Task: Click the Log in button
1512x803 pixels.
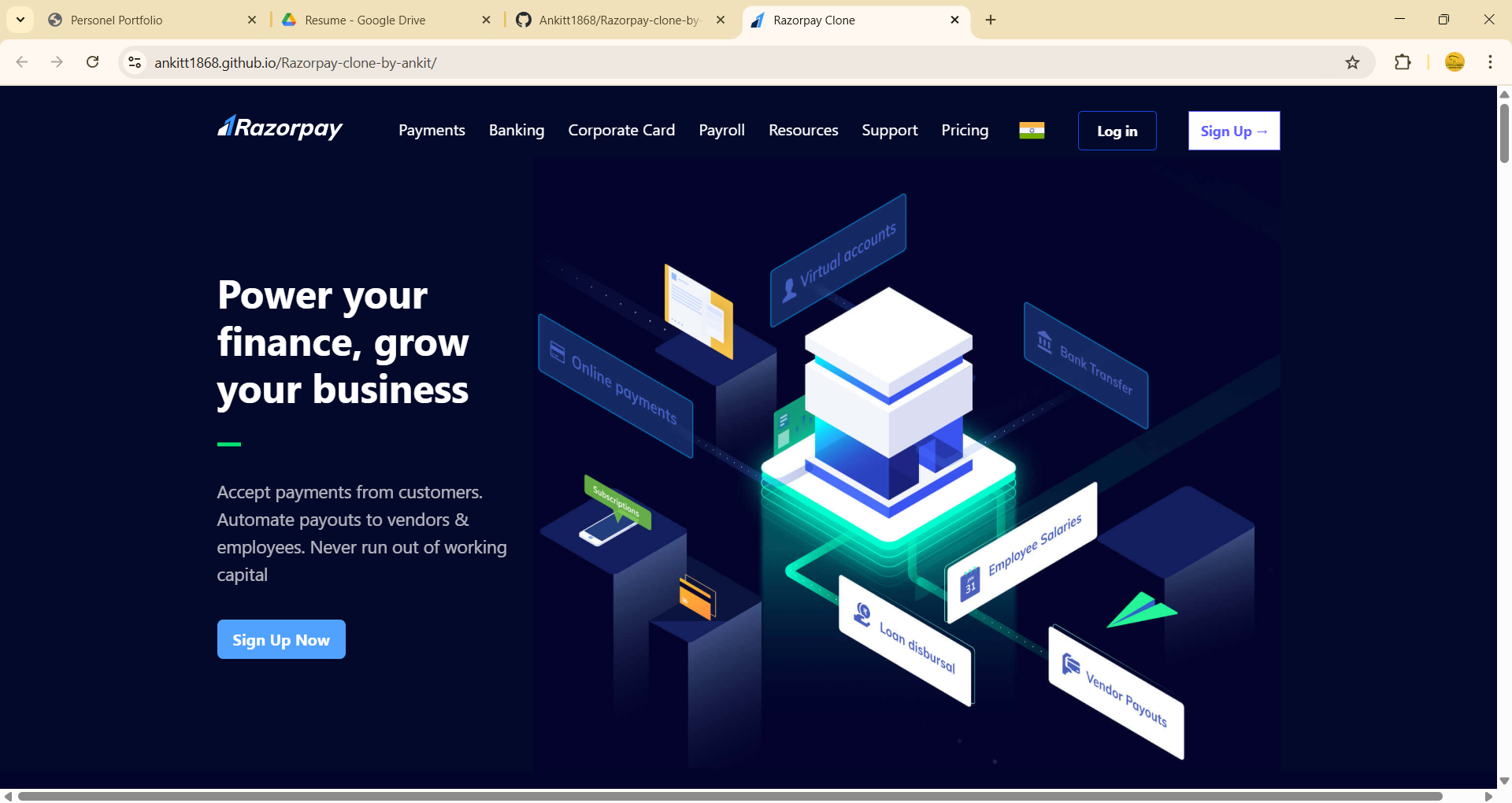Action: click(x=1117, y=131)
